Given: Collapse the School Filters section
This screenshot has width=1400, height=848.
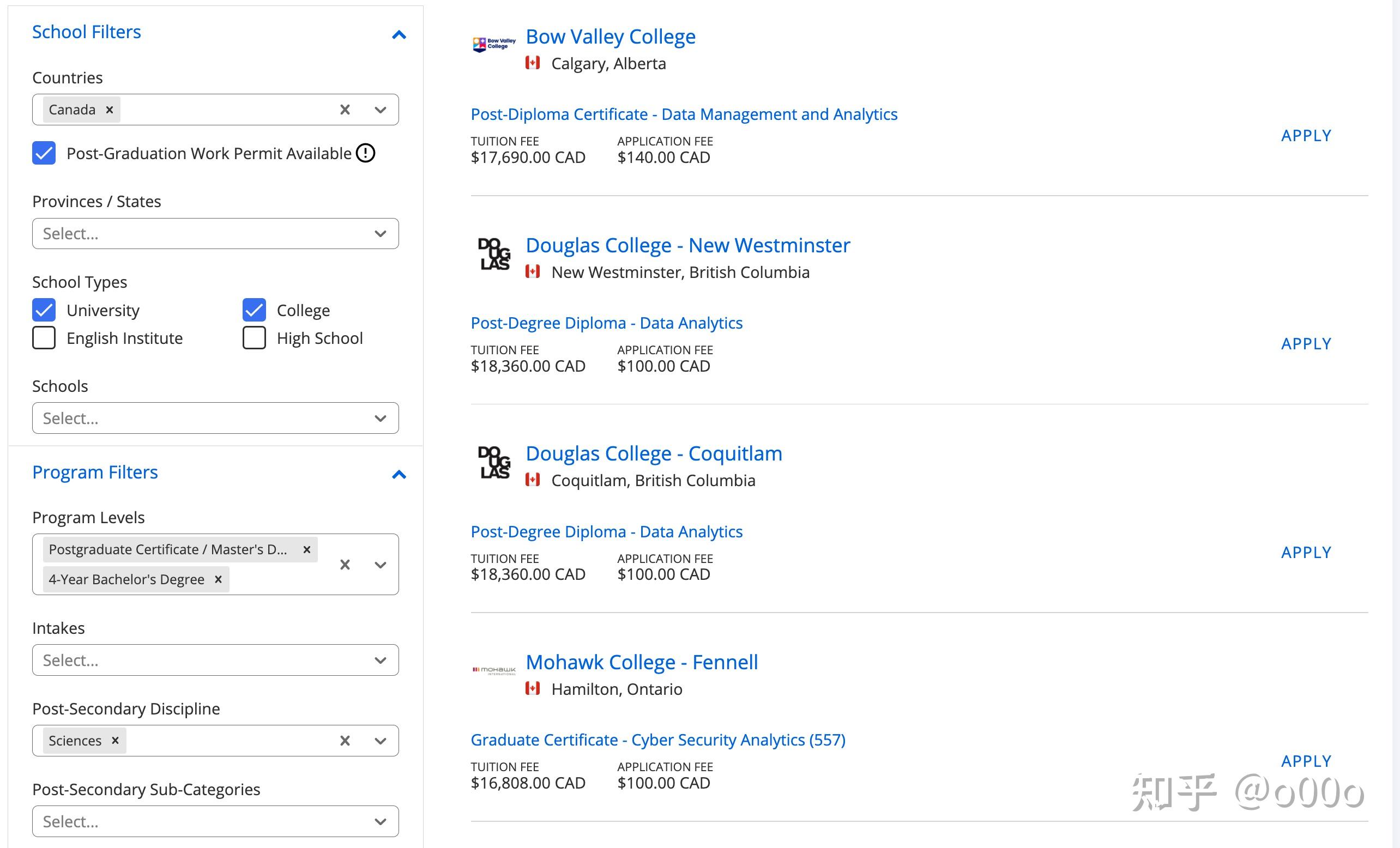Looking at the screenshot, I should point(399,35).
